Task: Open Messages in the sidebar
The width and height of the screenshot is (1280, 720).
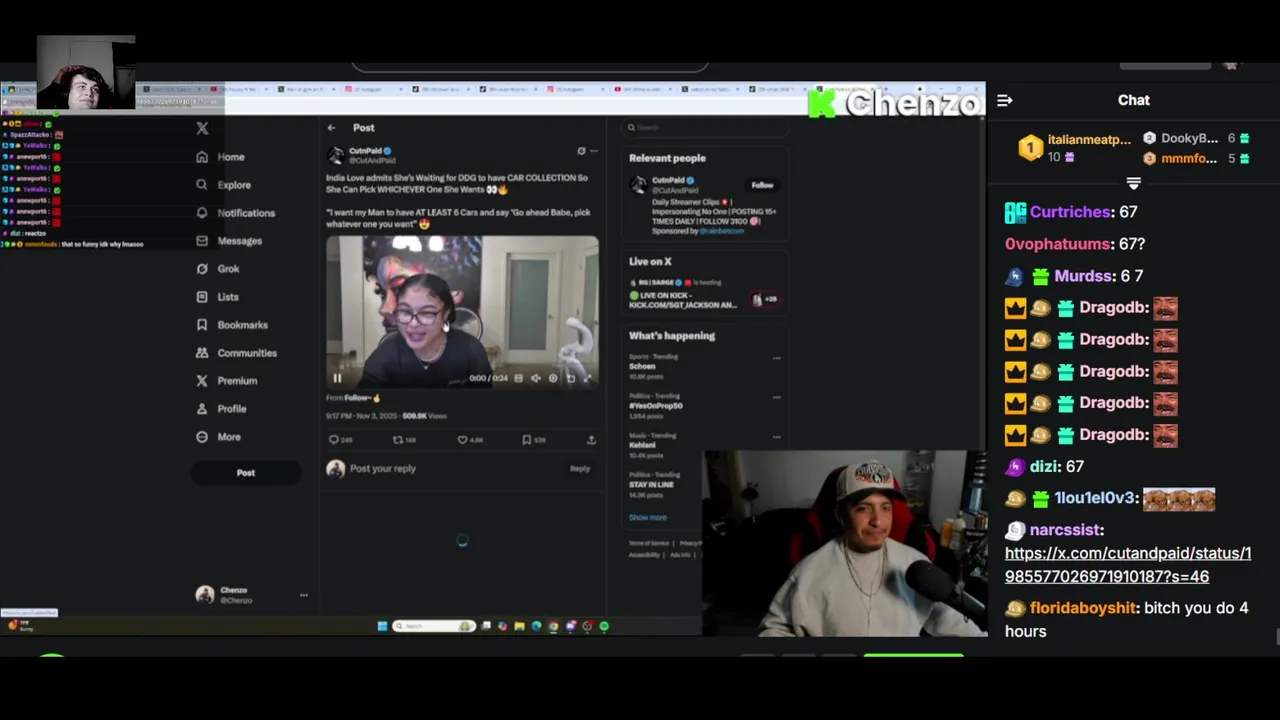Action: [x=229, y=241]
